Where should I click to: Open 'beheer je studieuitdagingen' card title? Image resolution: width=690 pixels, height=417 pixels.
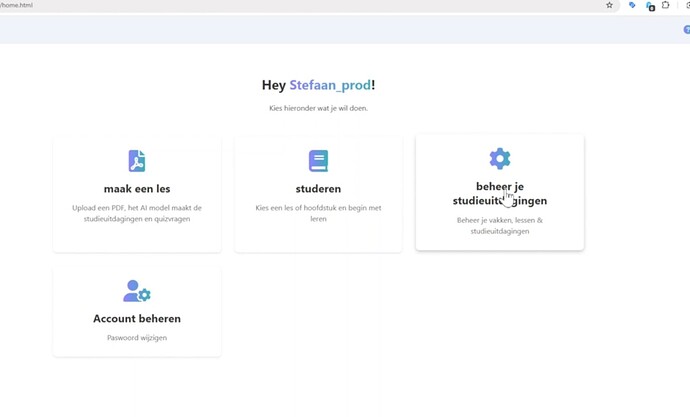click(500, 194)
